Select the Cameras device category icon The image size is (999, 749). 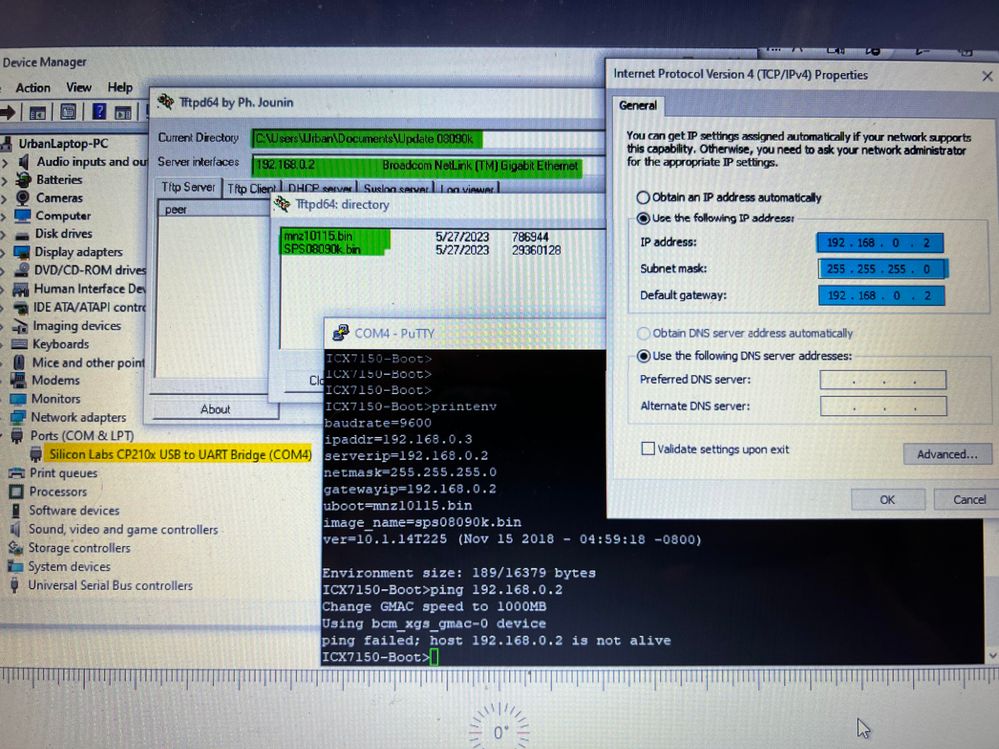(x=24, y=198)
